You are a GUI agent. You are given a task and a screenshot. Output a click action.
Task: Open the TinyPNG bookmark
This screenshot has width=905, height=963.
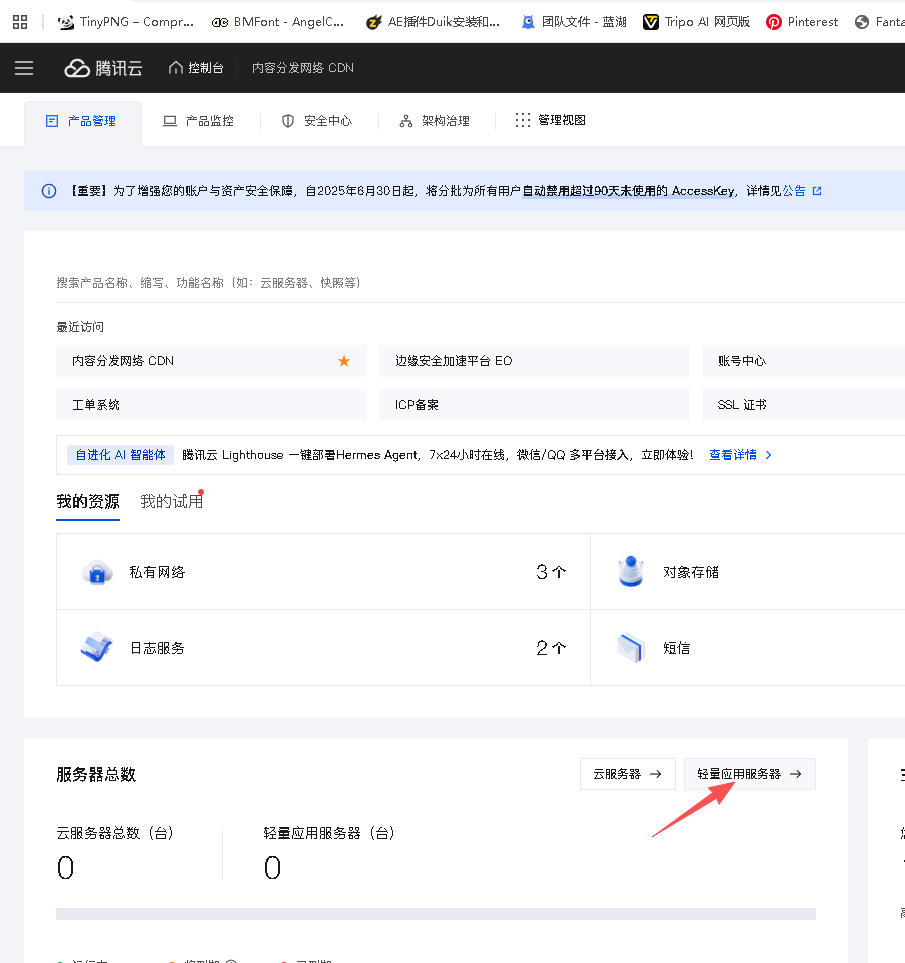(126, 22)
